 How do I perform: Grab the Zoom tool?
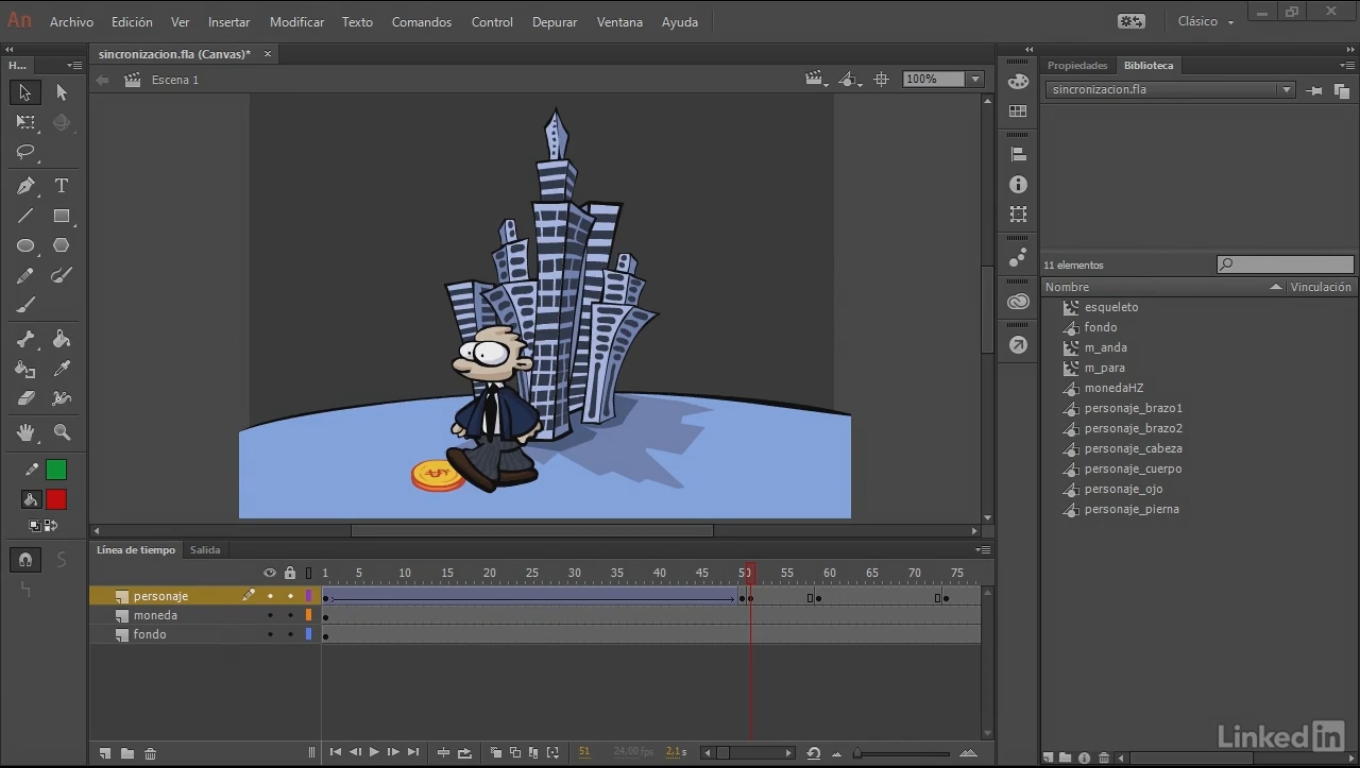tap(61, 432)
